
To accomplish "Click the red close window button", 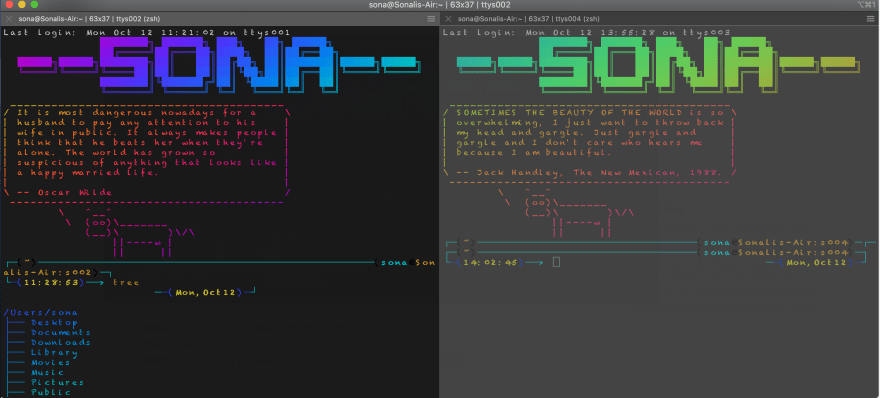I will (9, 4).
